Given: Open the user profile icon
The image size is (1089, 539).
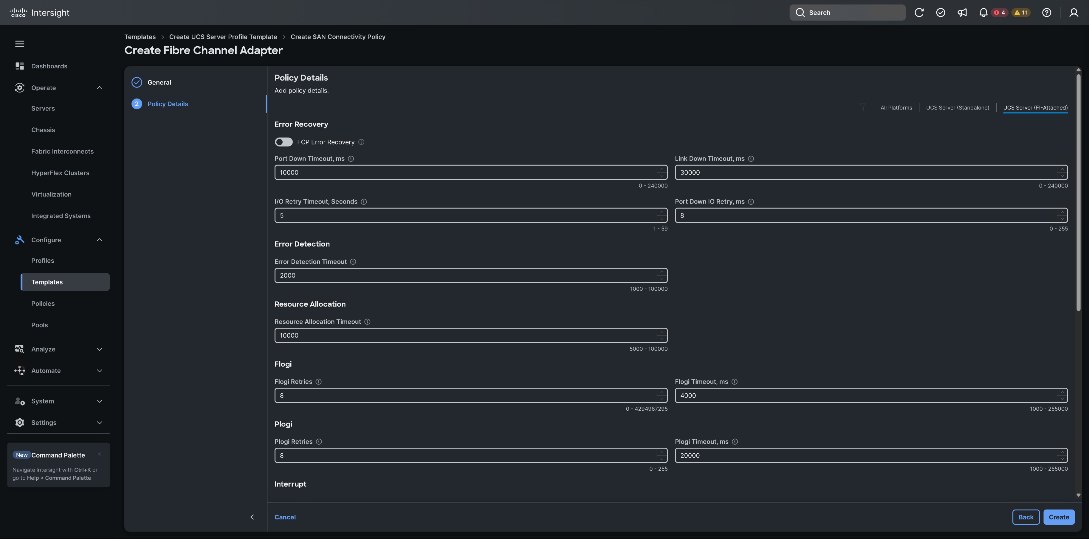Looking at the screenshot, I should click(x=1074, y=13).
